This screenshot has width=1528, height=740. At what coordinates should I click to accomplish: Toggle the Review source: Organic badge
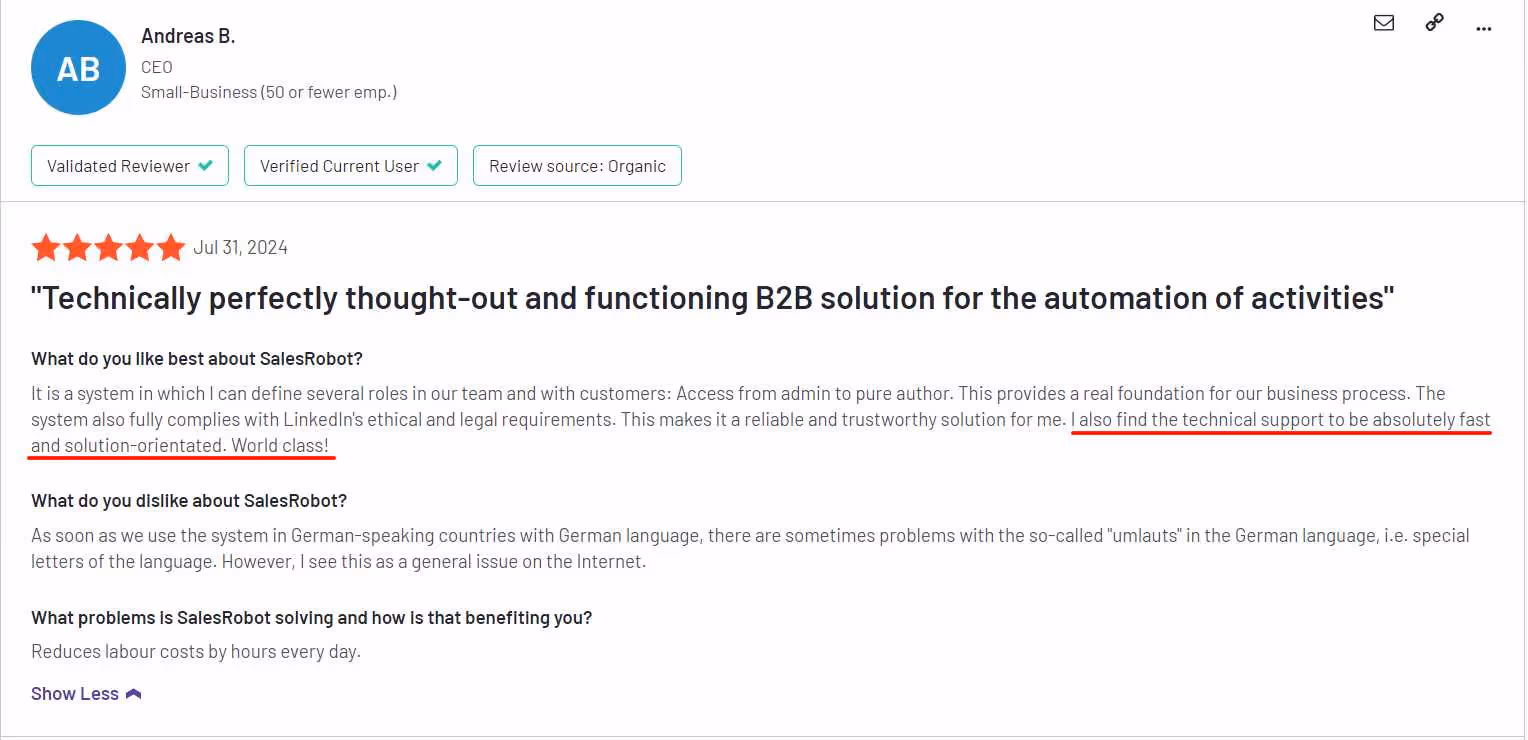tap(577, 165)
